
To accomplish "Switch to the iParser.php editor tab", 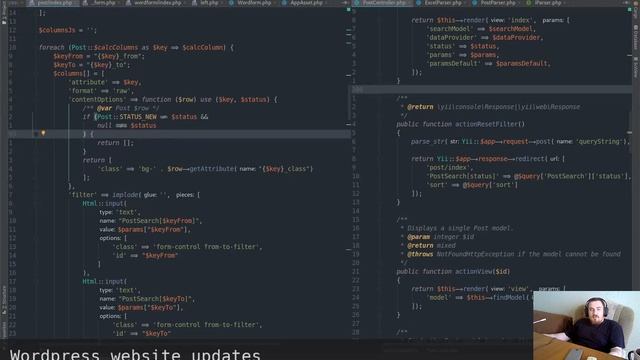I will pos(546,2).
